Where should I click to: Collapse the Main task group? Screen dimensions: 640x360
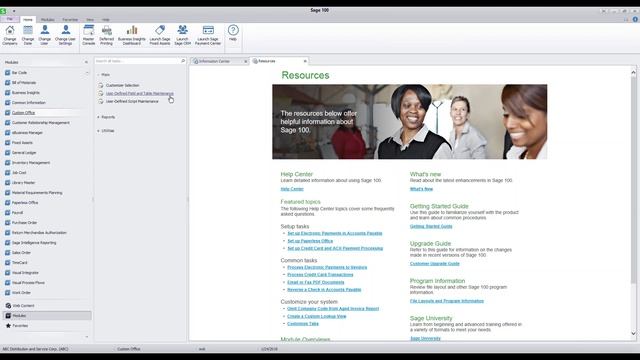point(98,75)
